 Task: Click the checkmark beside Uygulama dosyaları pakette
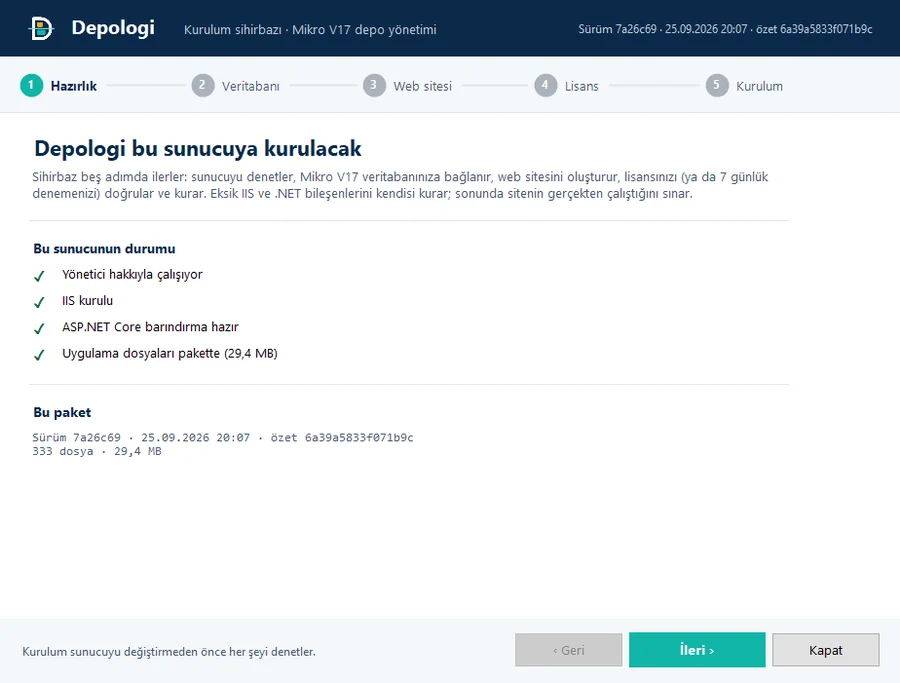click(x=39, y=355)
